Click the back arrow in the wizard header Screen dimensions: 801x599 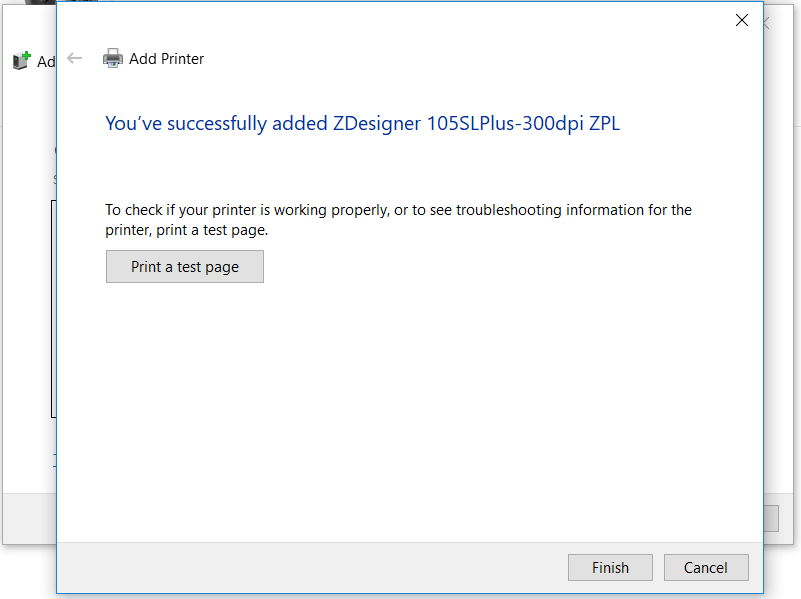(x=75, y=58)
